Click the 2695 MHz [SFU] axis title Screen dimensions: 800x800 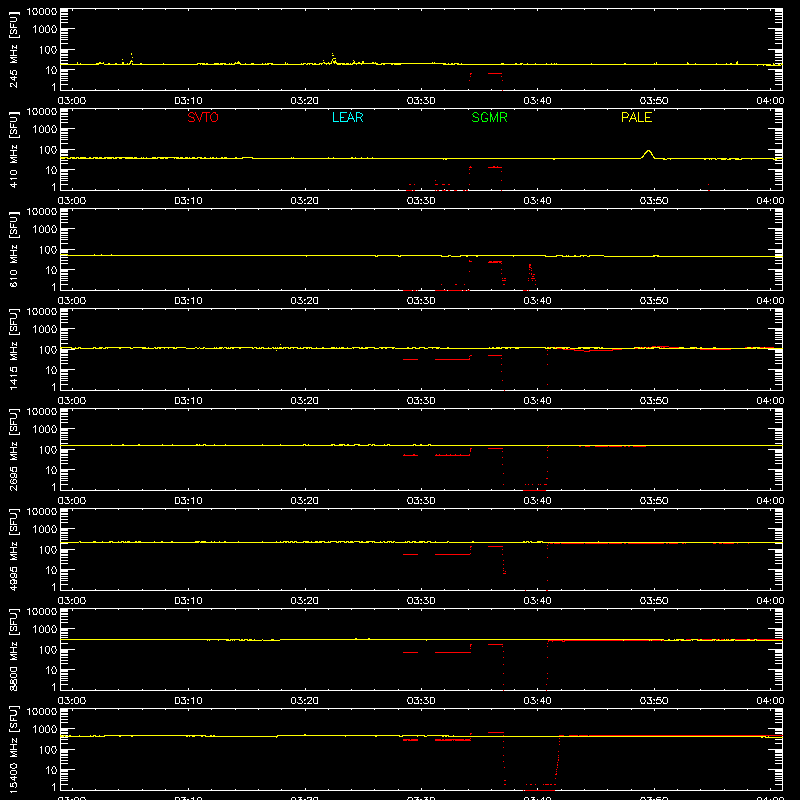click(x=13, y=449)
